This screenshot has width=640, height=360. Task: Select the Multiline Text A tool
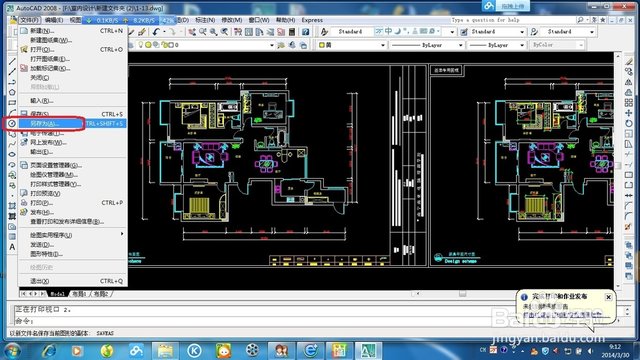(x=12, y=247)
